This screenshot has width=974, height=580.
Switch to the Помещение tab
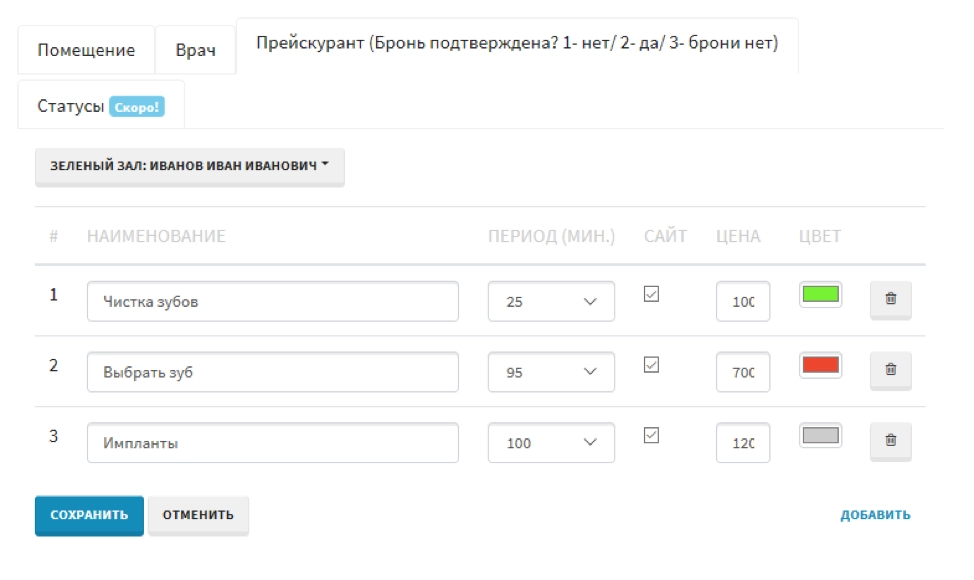click(x=86, y=50)
